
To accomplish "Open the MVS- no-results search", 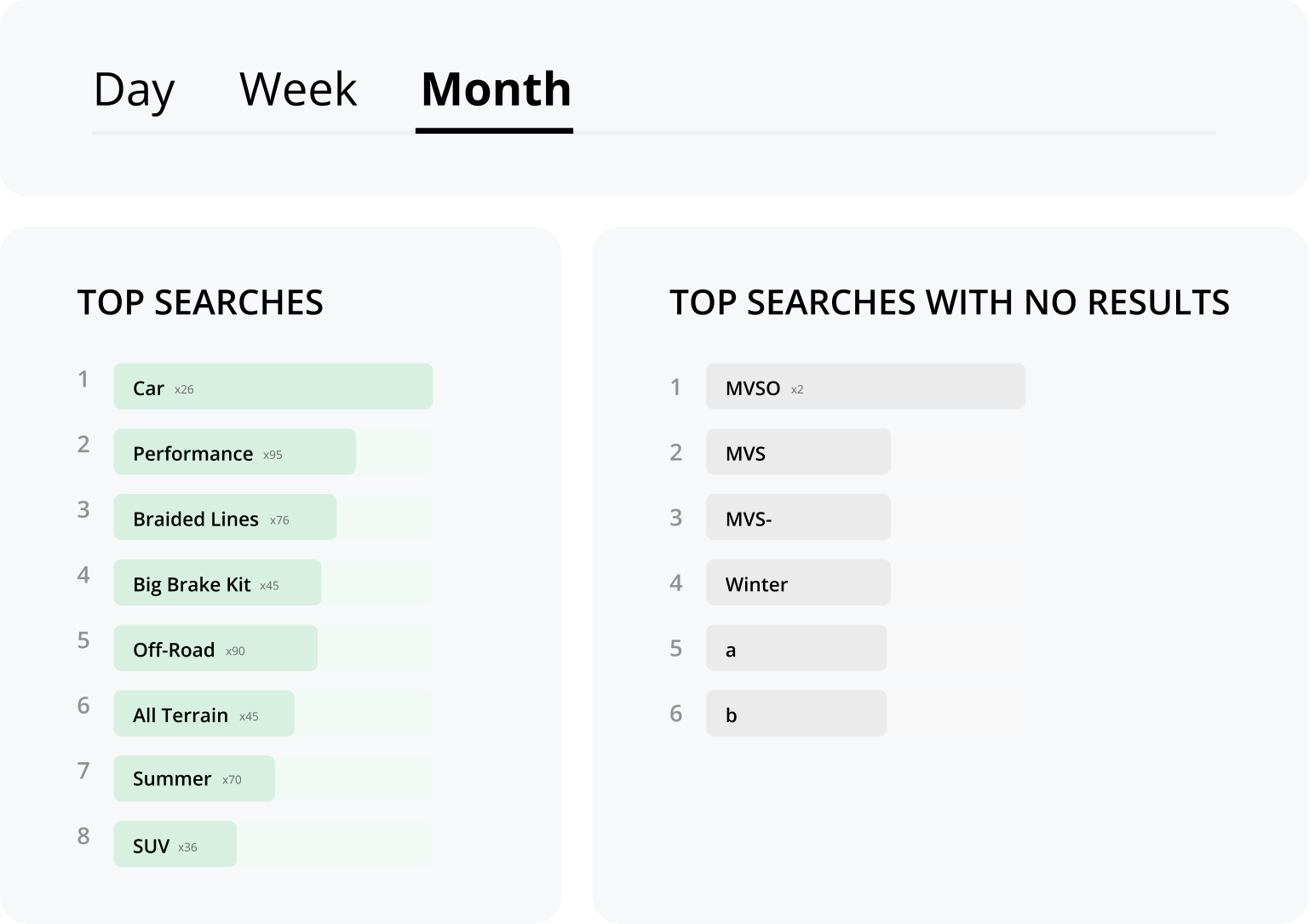I will (x=748, y=519).
